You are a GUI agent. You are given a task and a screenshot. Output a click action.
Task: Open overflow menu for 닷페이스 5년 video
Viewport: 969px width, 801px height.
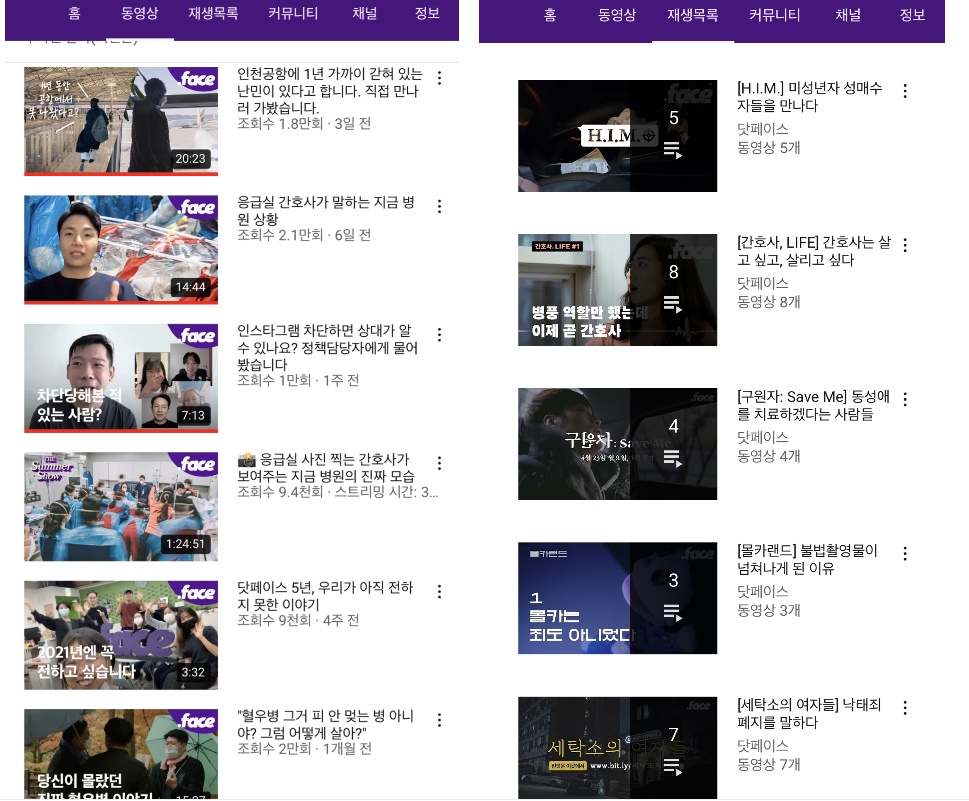439,592
